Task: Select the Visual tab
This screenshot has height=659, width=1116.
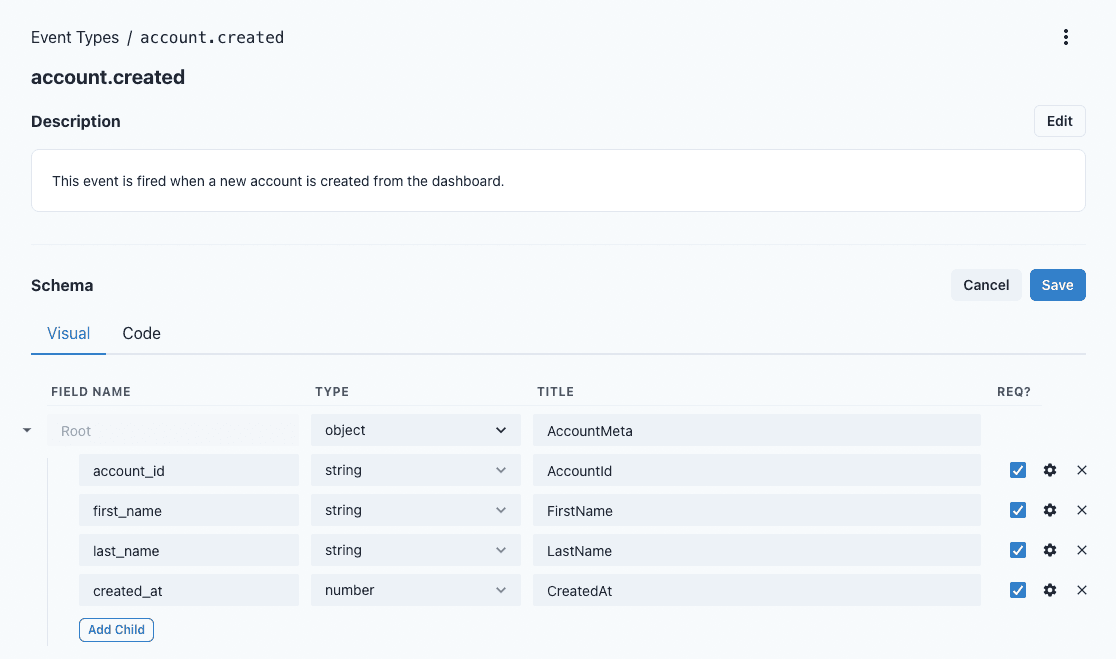Action: (x=69, y=334)
